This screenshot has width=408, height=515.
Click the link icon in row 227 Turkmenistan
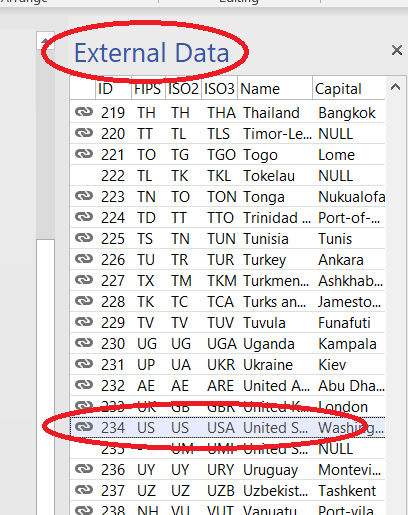click(84, 280)
